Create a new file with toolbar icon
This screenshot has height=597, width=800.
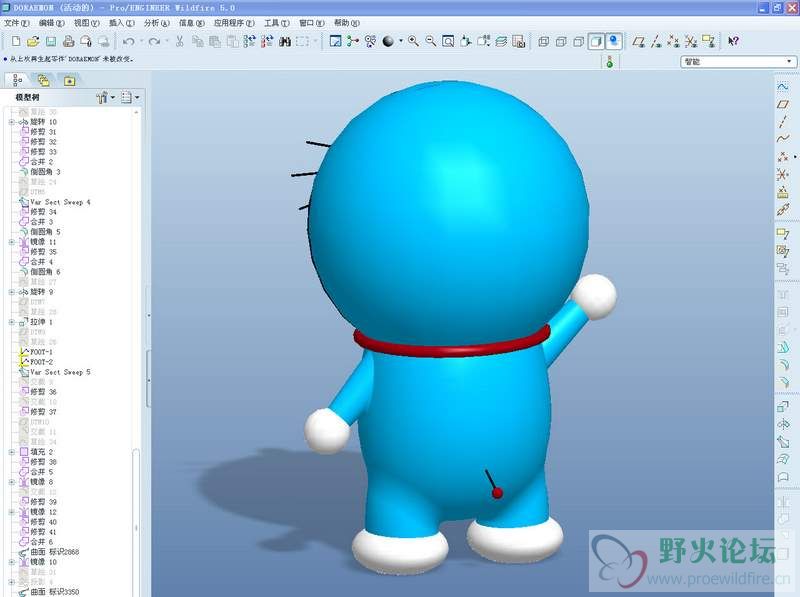click(x=16, y=41)
